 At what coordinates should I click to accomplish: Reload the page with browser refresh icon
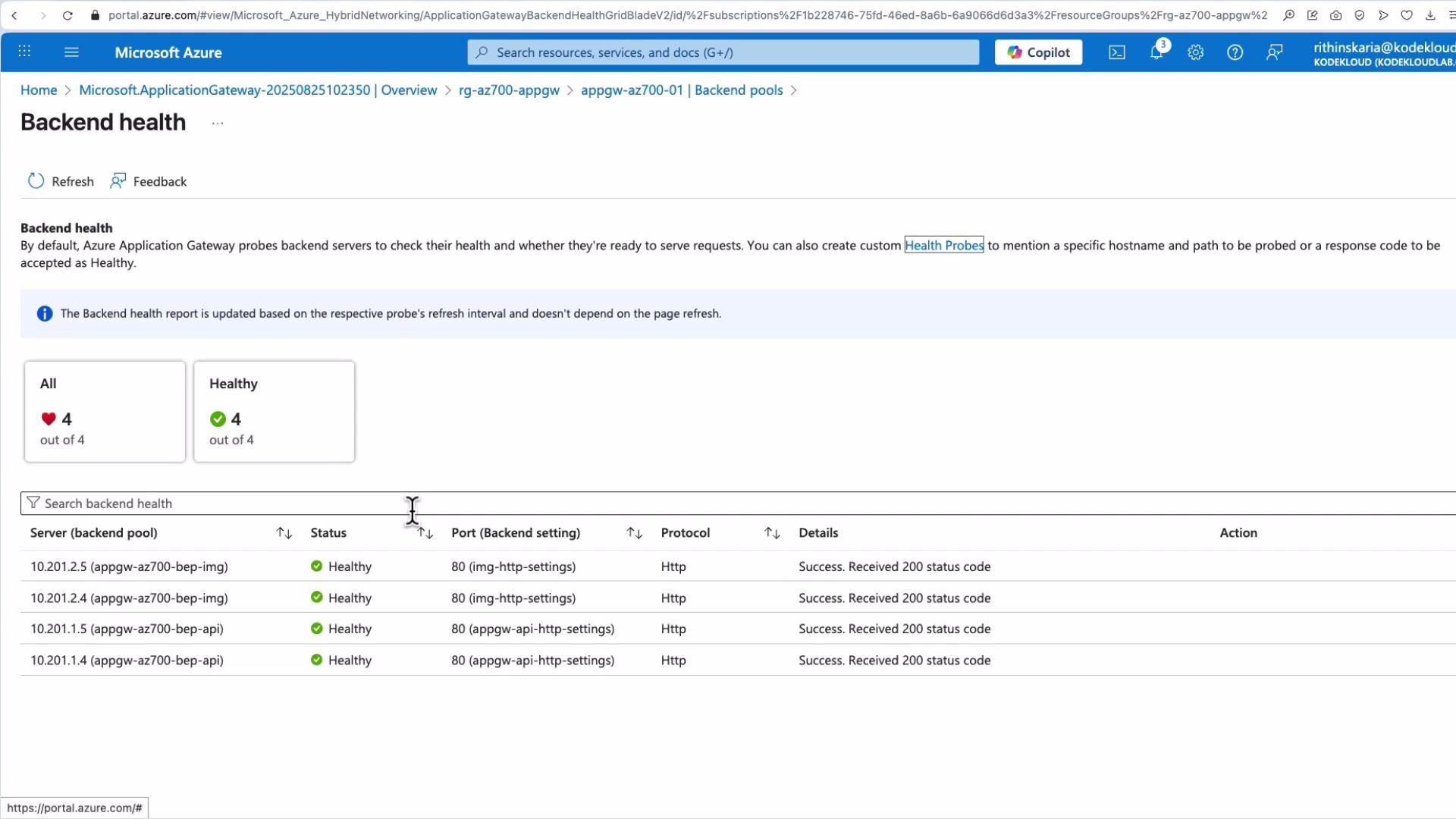[x=67, y=15]
